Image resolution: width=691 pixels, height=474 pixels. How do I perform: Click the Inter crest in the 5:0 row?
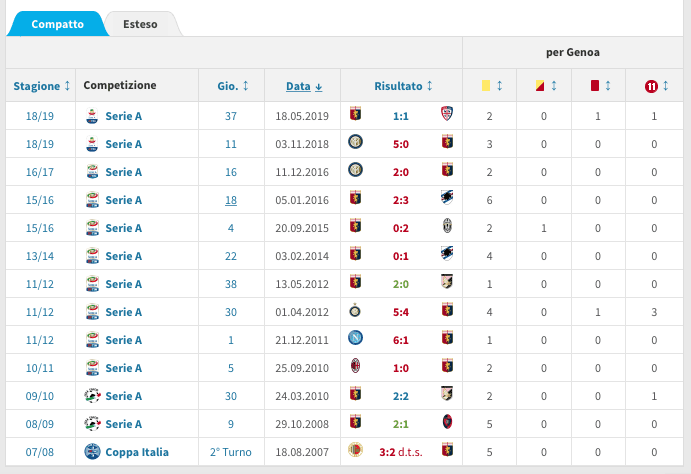click(x=355, y=144)
